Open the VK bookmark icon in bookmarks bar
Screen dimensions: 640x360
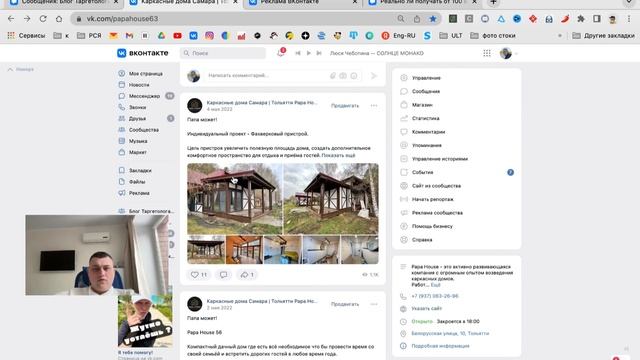tap(193, 36)
